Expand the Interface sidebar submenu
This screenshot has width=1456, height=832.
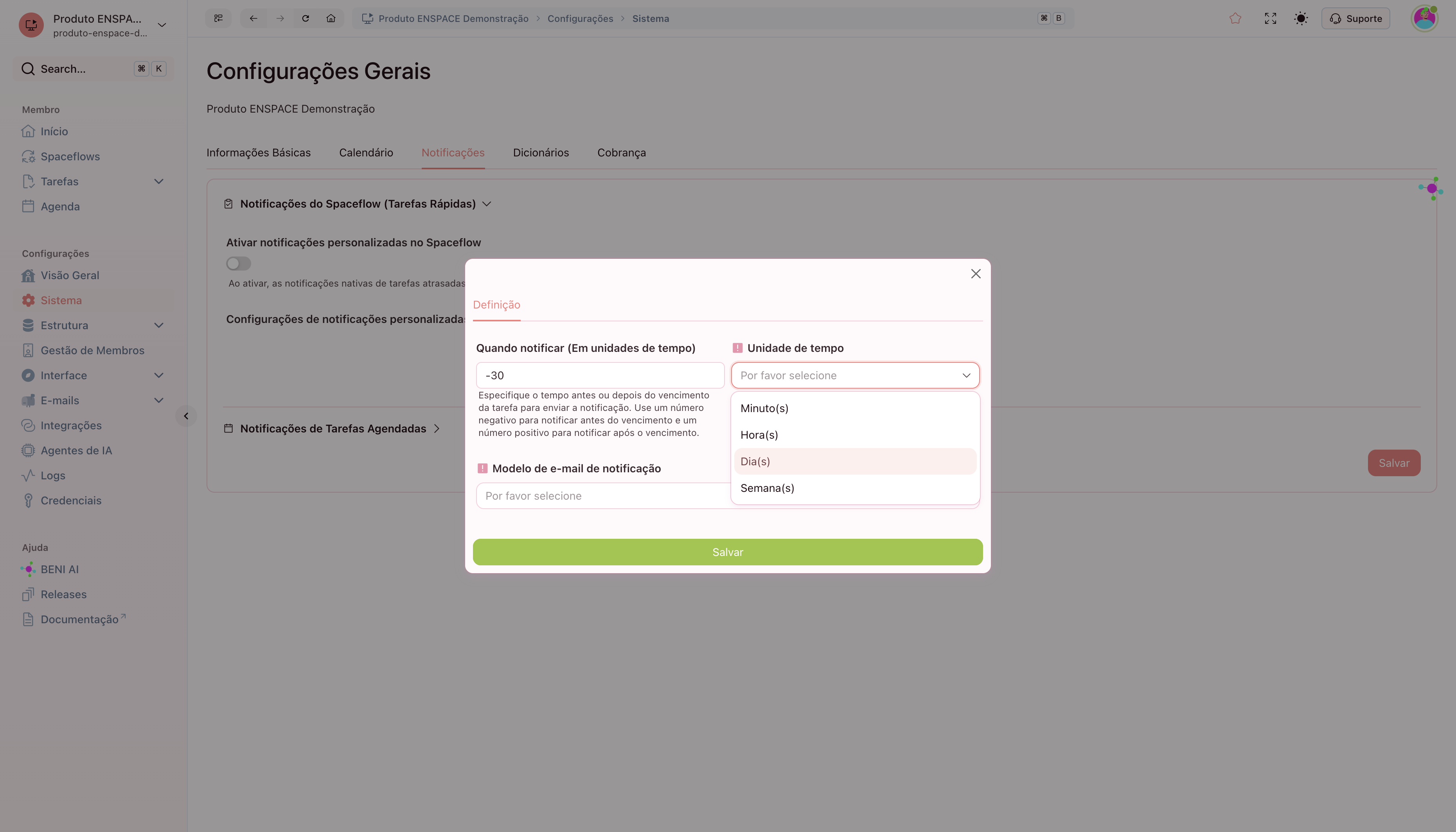[x=159, y=375]
